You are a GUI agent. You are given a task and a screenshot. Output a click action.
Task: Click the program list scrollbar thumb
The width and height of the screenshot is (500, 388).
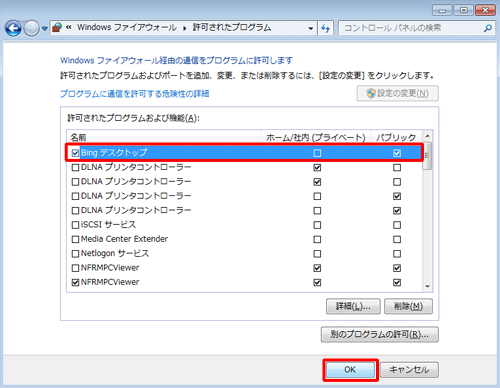click(x=427, y=156)
